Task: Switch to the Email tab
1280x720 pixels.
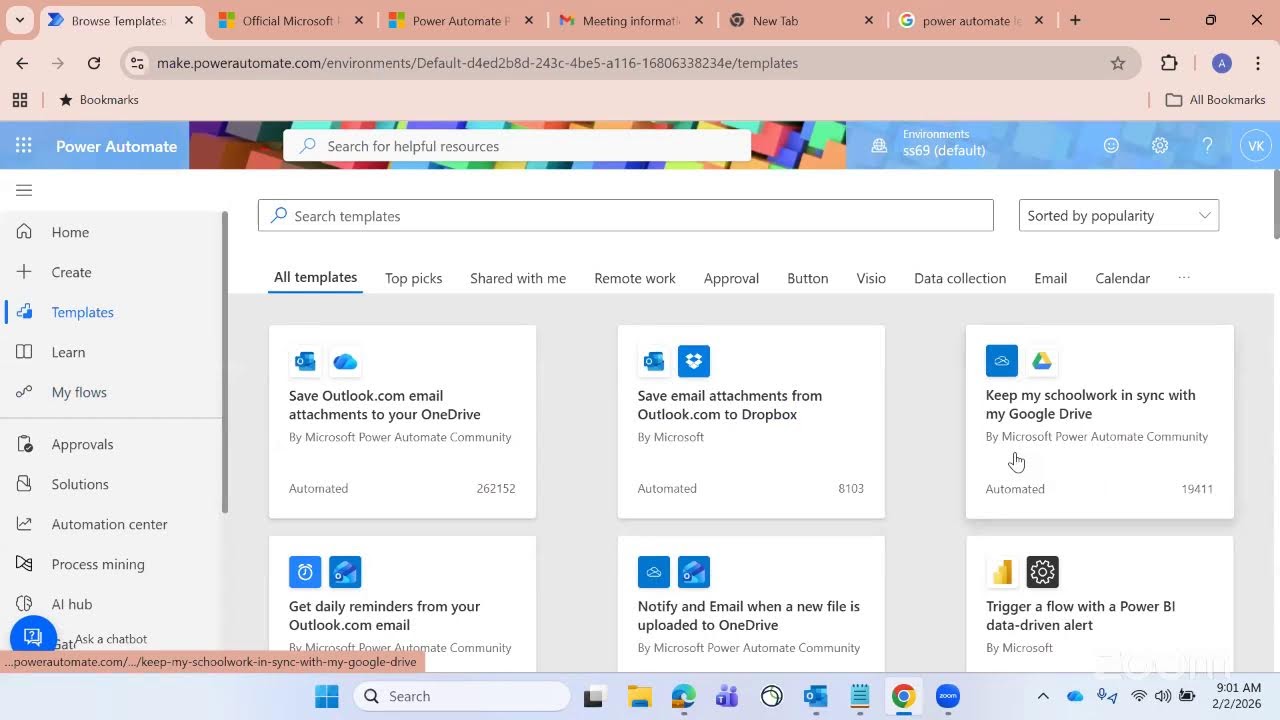Action: (x=1051, y=278)
